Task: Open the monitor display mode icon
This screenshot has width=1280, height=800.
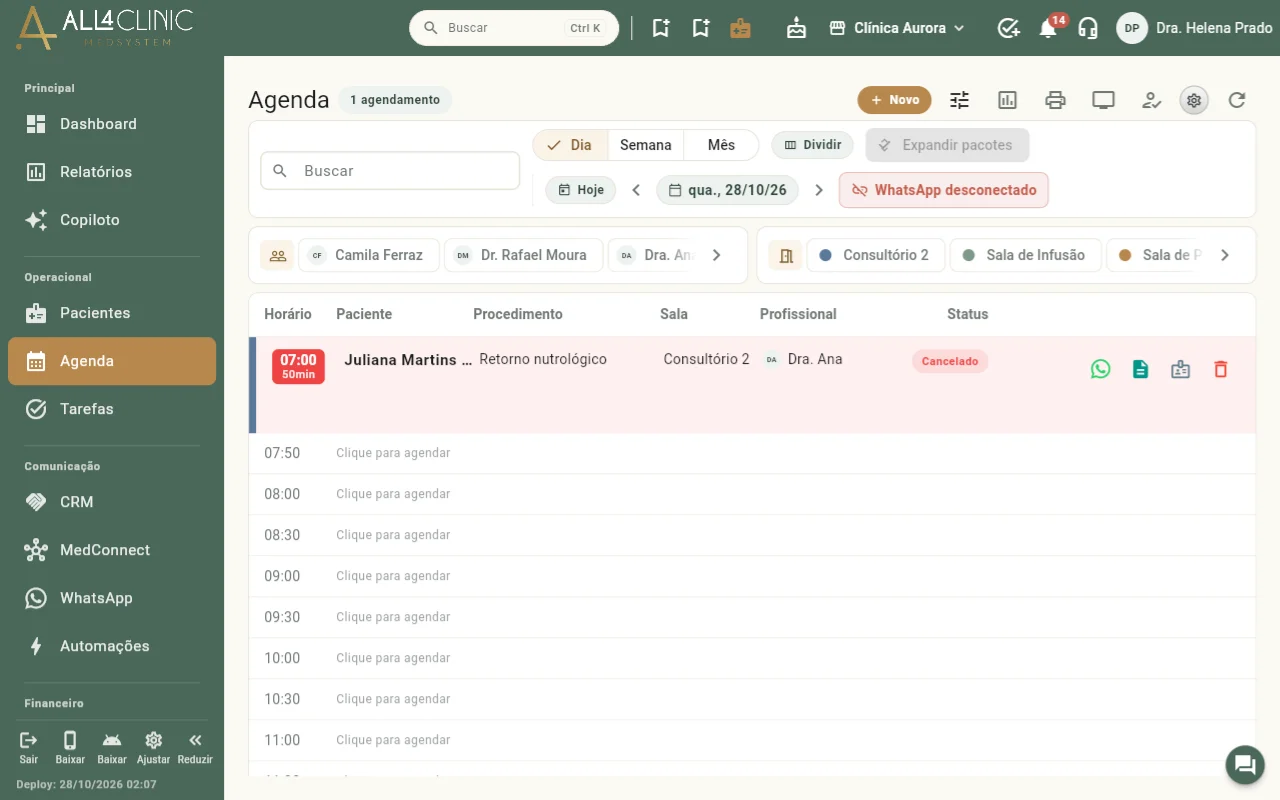Action: [x=1103, y=100]
